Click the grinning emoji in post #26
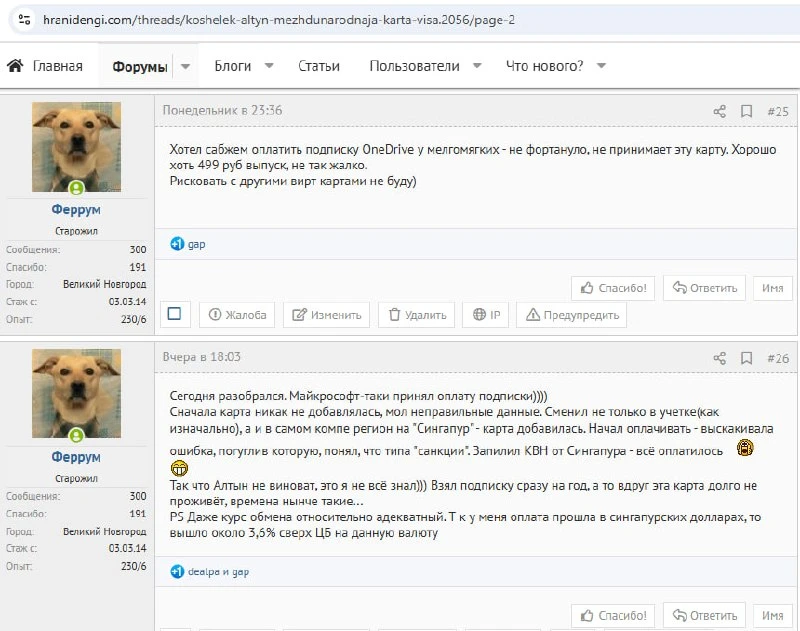Screen dimensions: 800x631 pos(179,468)
